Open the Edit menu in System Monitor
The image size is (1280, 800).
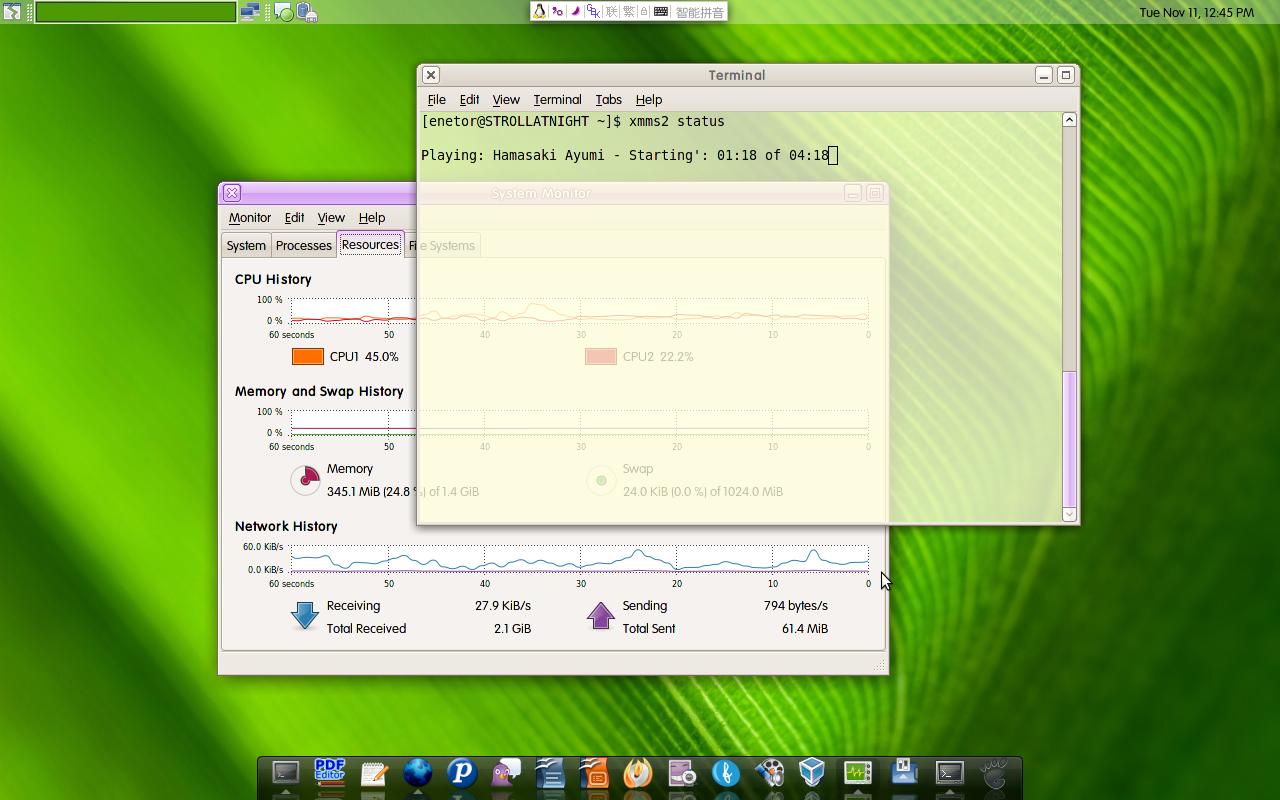(294, 218)
